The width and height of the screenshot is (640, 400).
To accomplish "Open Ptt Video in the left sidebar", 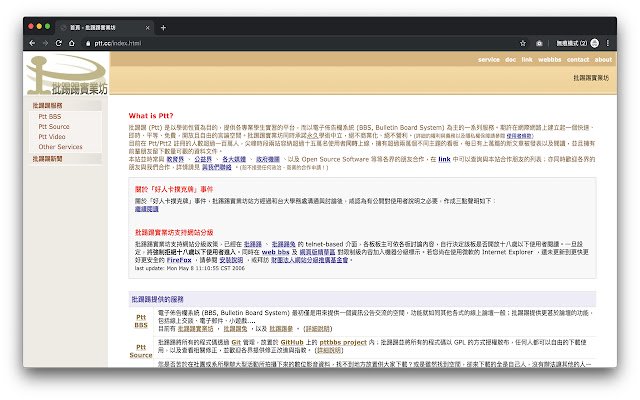I will click(52, 137).
